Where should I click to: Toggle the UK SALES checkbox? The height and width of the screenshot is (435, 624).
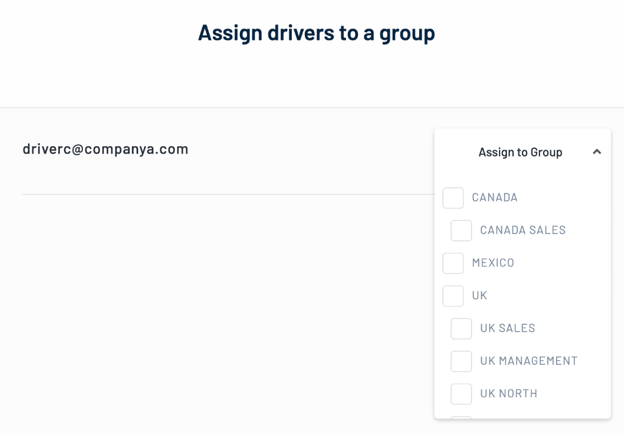tap(461, 328)
